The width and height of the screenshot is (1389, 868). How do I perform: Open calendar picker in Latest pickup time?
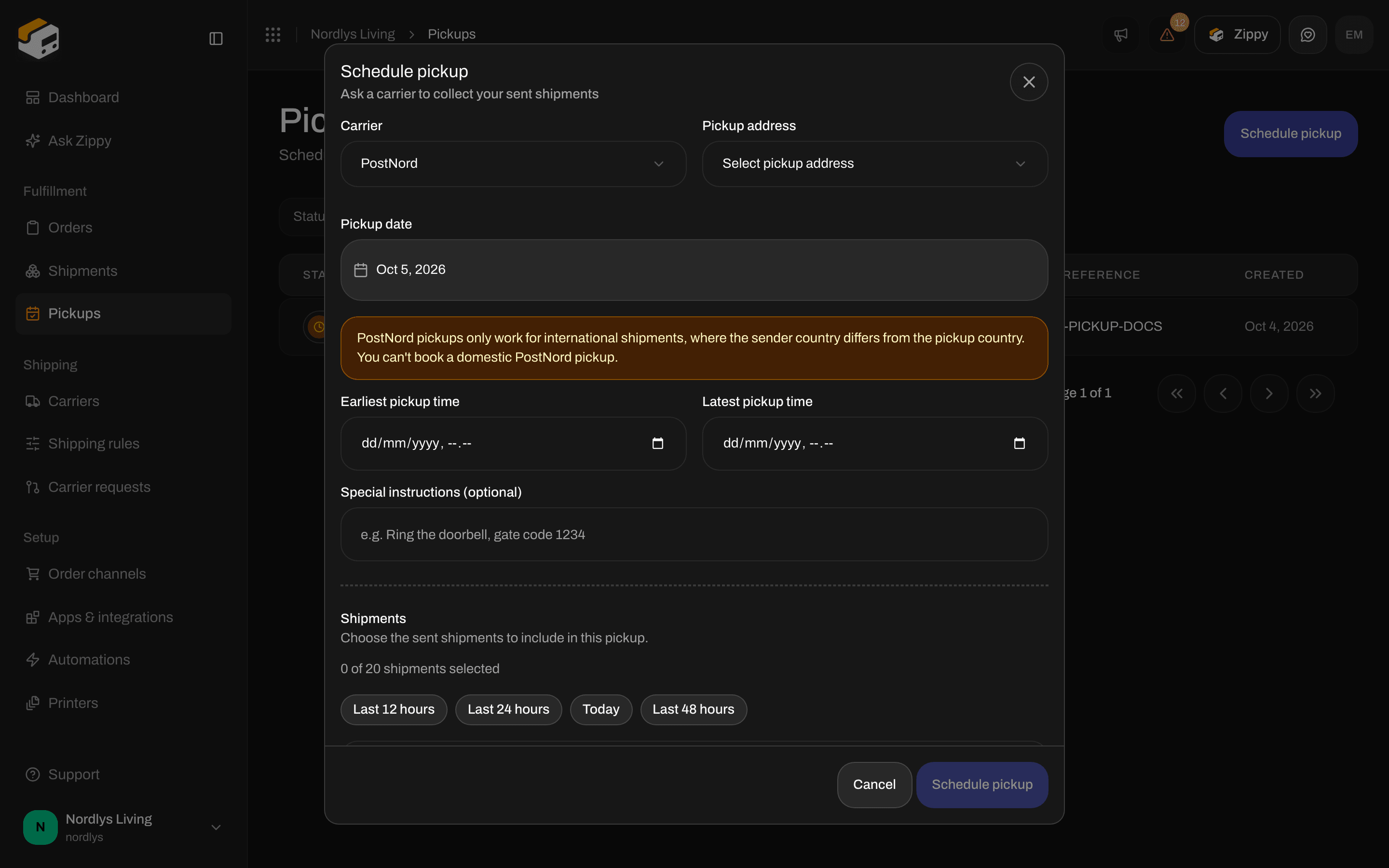pyautogui.click(x=1020, y=443)
